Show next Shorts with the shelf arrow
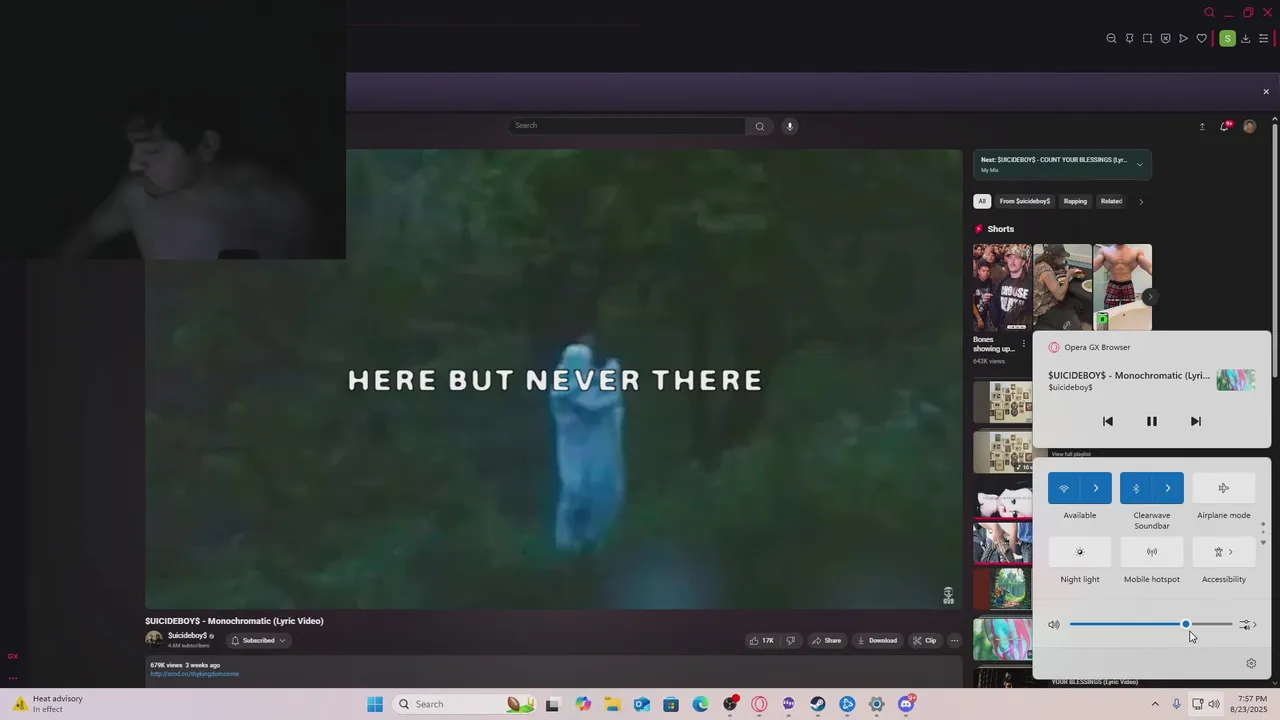The width and height of the screenshot is (1280, 720). (x=1150, y=297)
